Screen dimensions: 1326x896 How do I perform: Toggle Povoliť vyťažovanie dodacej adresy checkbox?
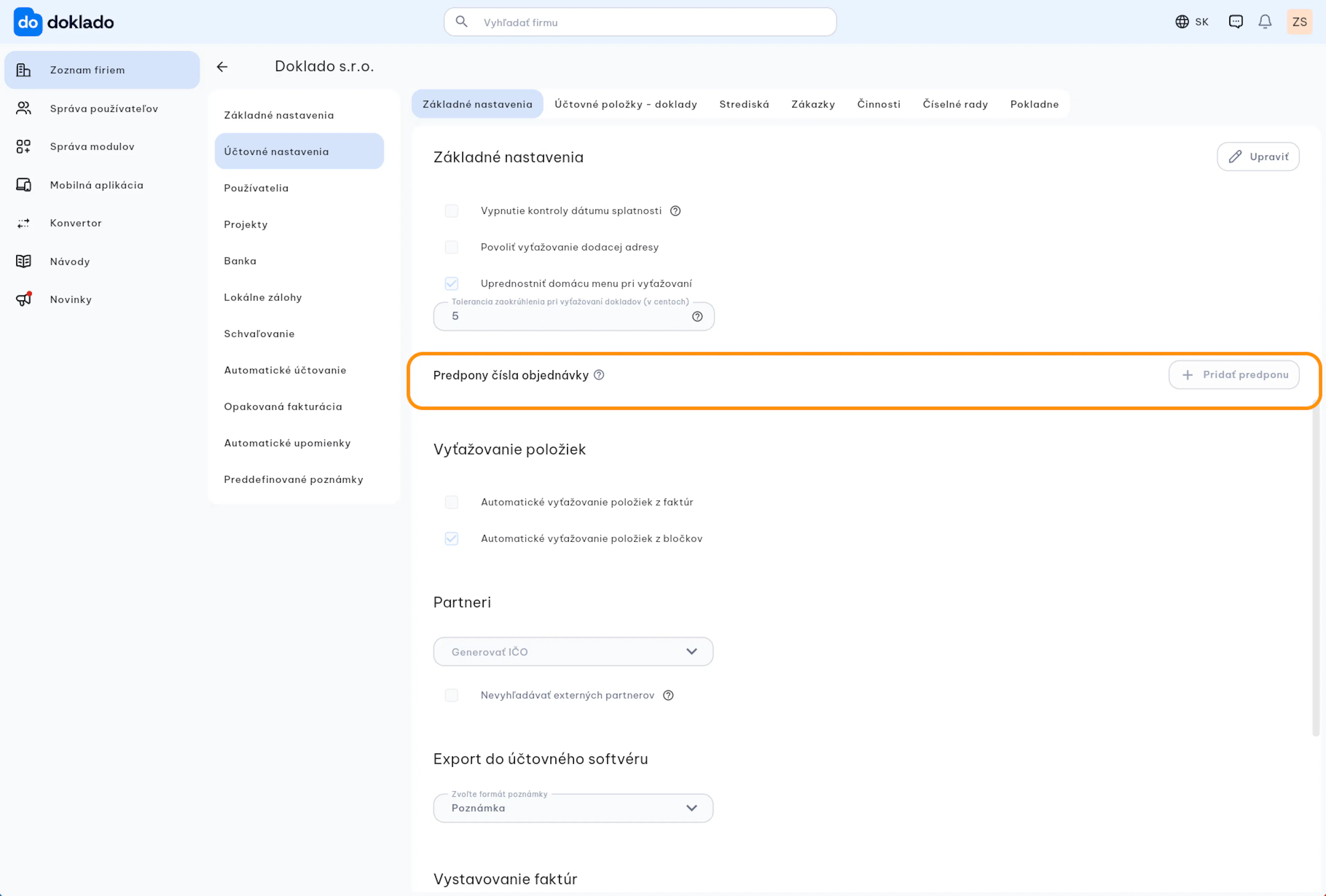click(451, 247)
